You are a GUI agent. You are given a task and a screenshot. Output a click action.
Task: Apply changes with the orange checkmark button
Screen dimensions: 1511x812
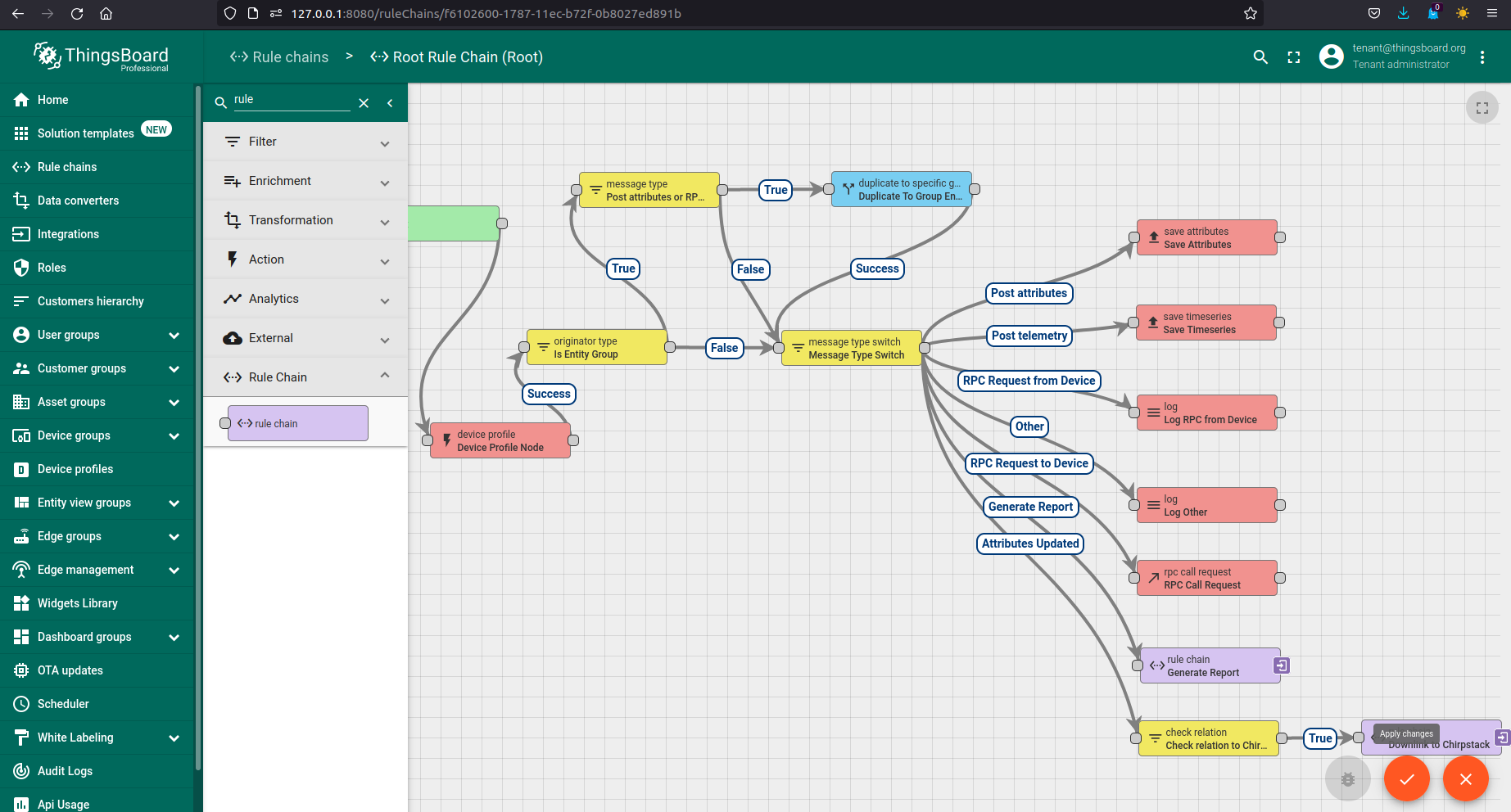[1407, 779]
